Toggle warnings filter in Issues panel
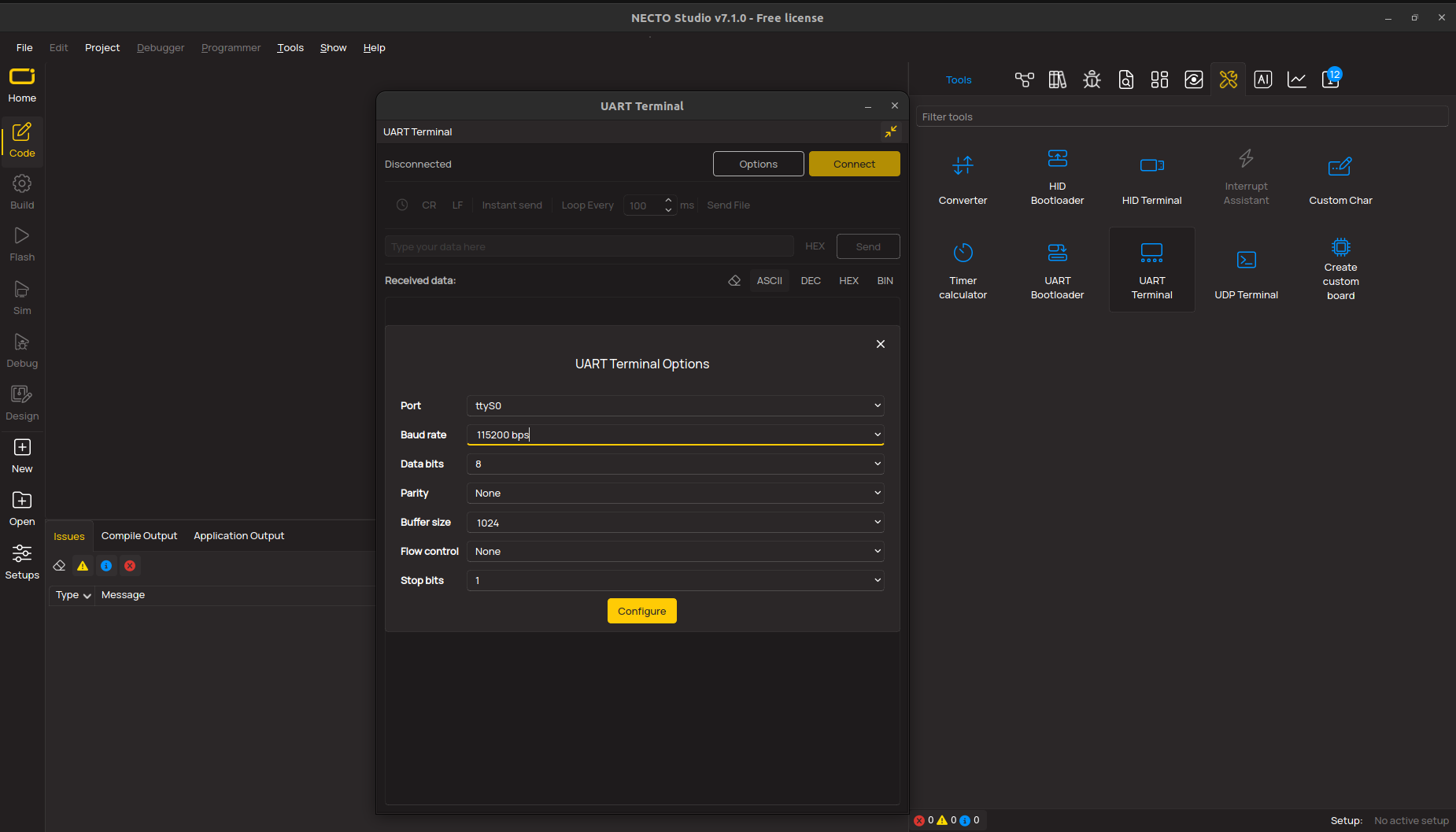The image size is (1456, 832). [x=83, y=565]
